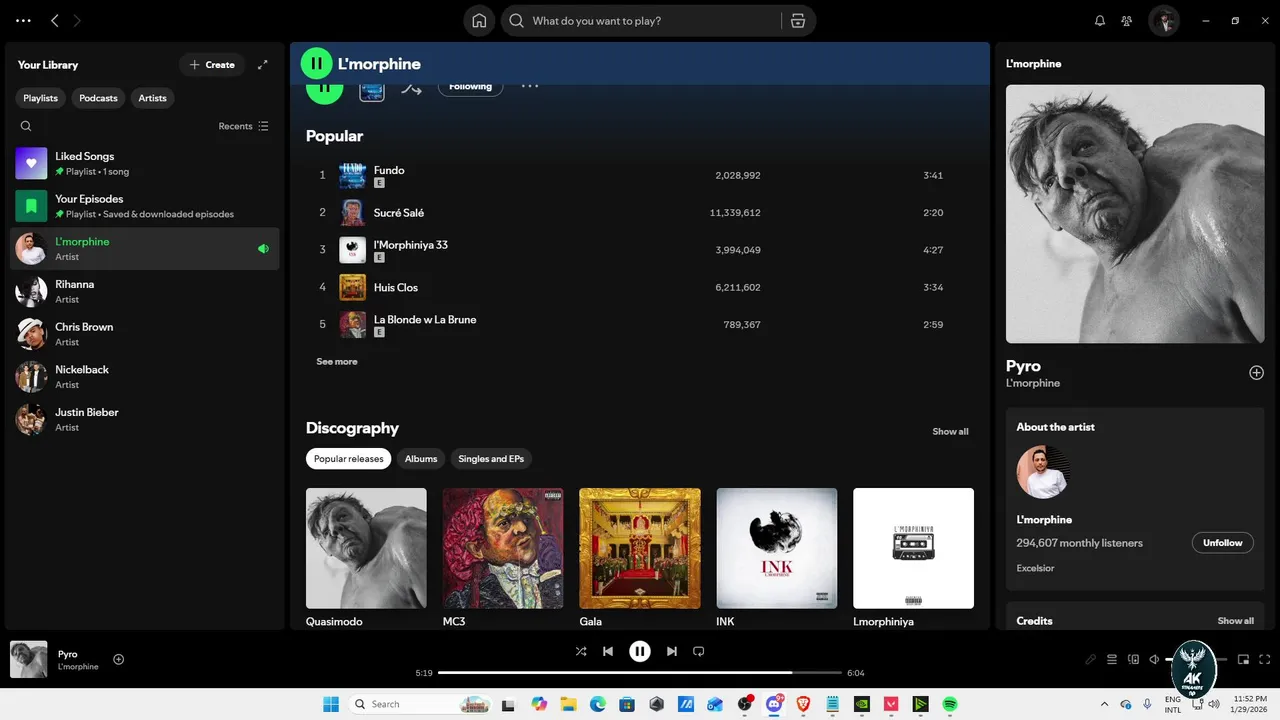Viewport: 1280px width, 720px height.
Task: Toggle repeat in the player controls
Action: 699,651
